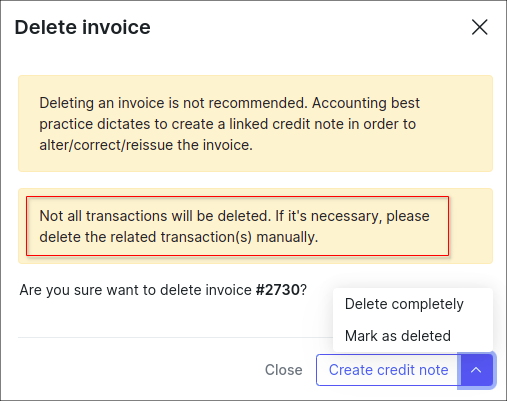Viewport: 507px width, 401px height.
Task: Click the 'delete the related transaction(s) manually' line
Action: [179, 237]
